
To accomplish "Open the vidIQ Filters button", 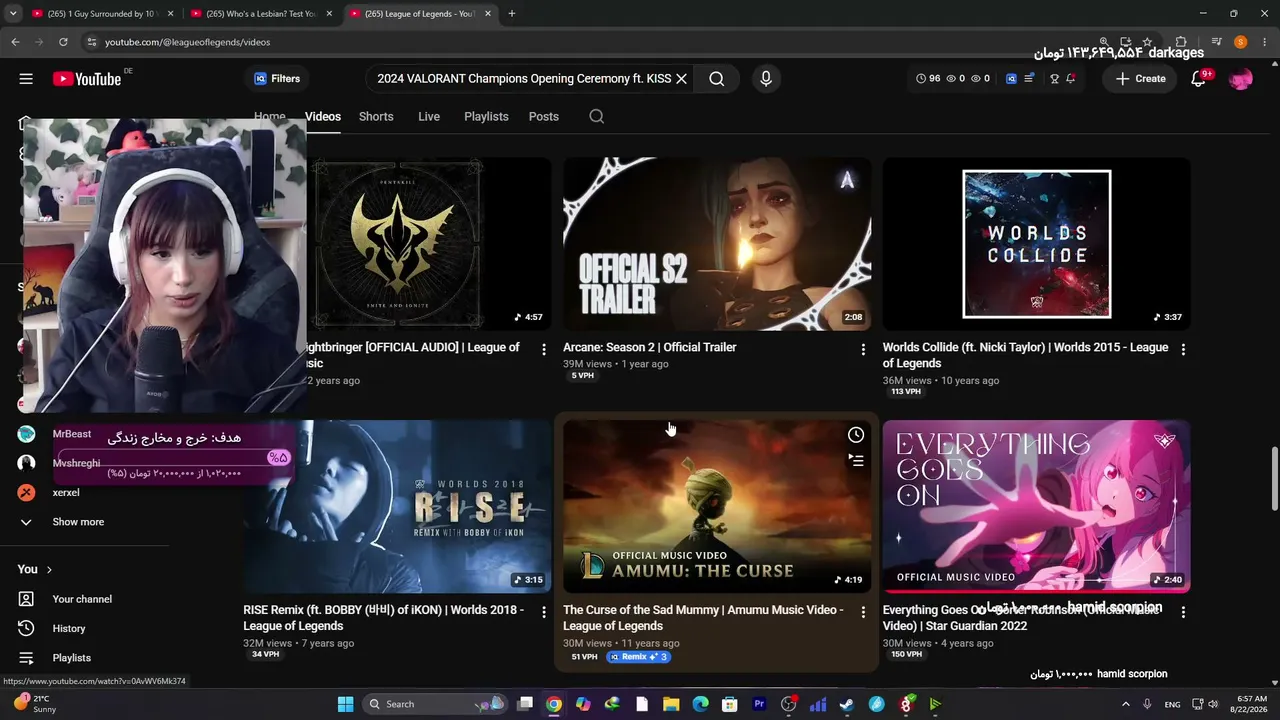I will coord(277,79).
